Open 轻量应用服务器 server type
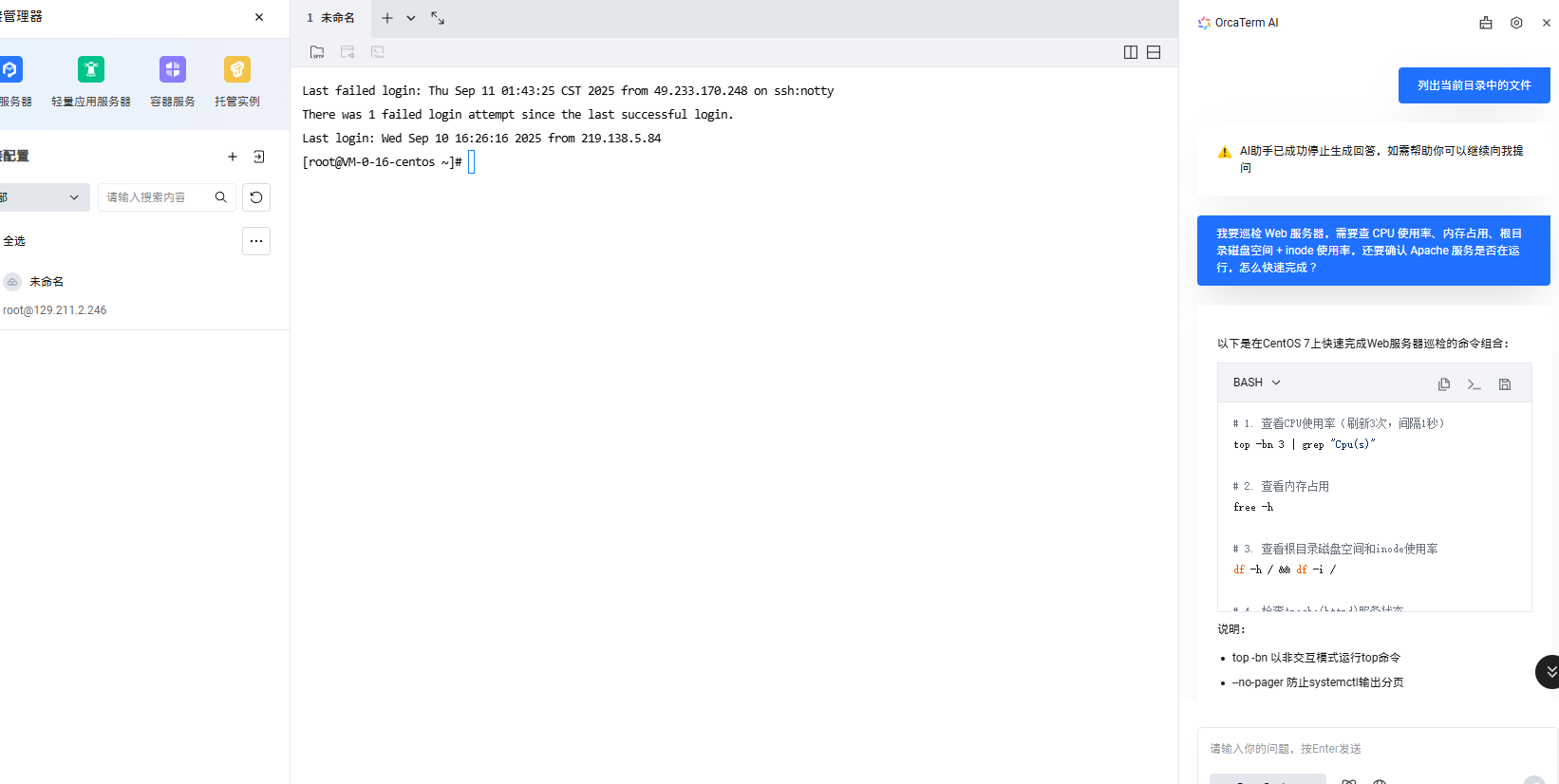 coord(91,82)
